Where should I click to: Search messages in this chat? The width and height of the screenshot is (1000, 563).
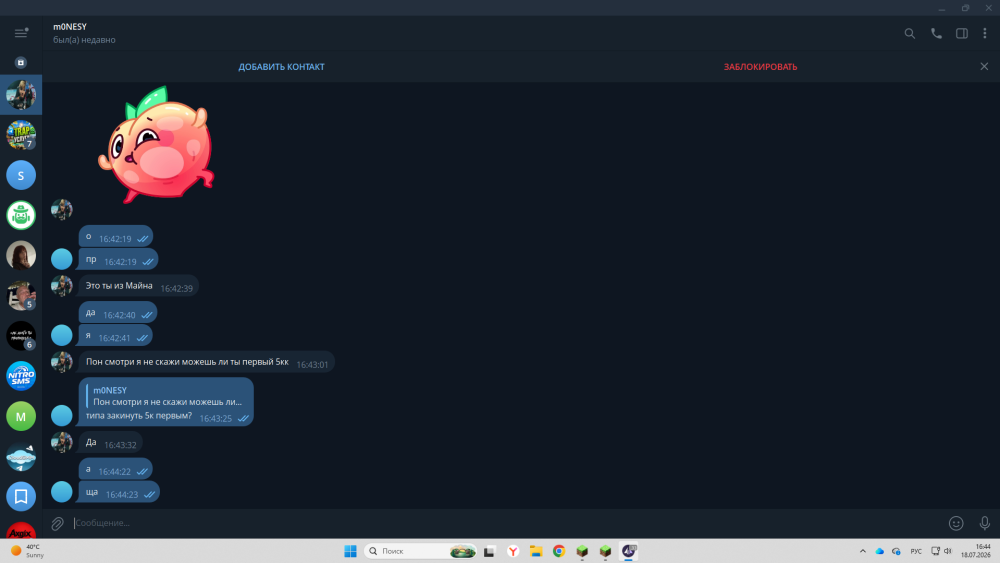(909, 34)
